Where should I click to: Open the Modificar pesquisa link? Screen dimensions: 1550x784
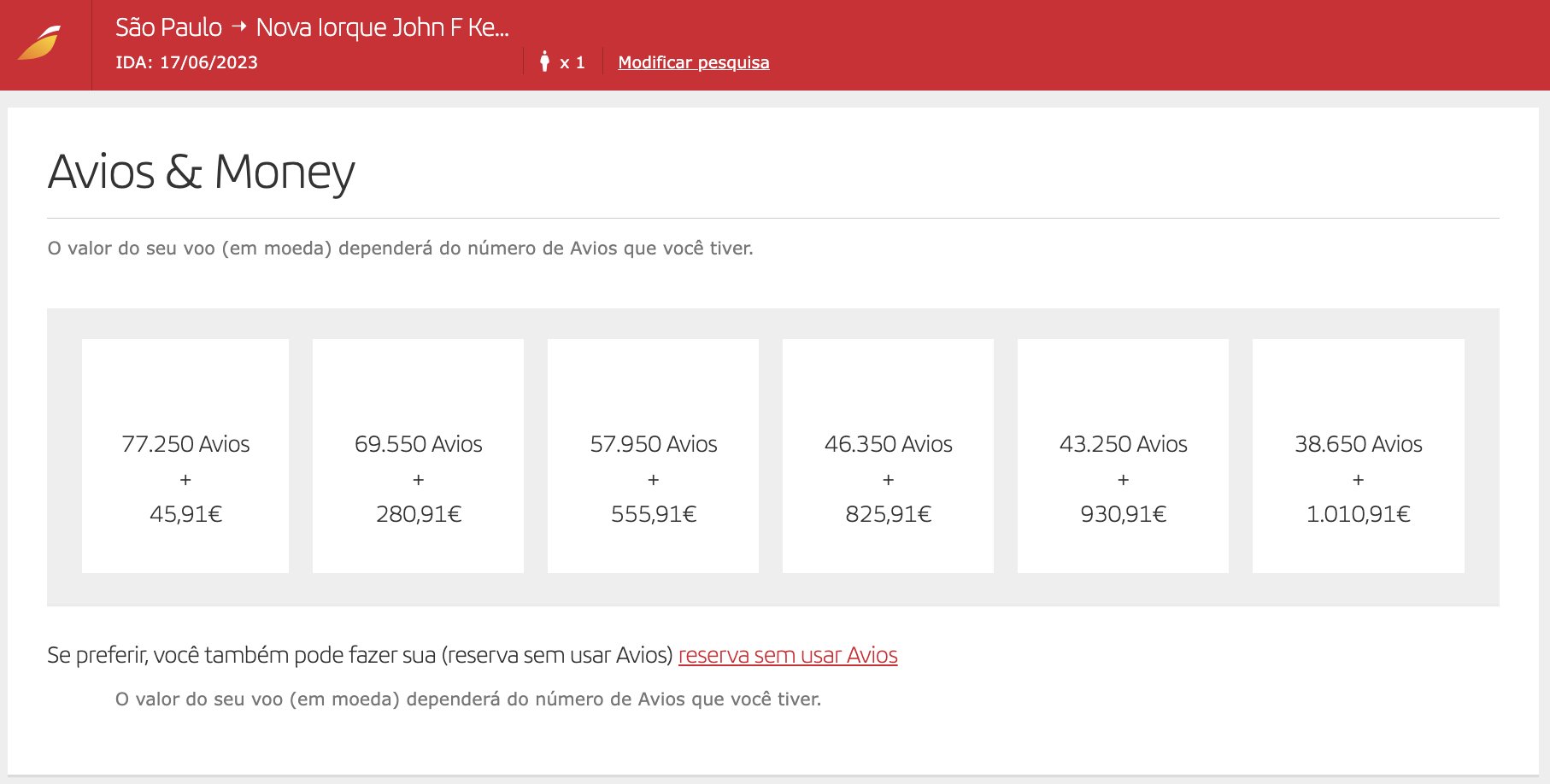pyautogui.click(x=693, y=62)
